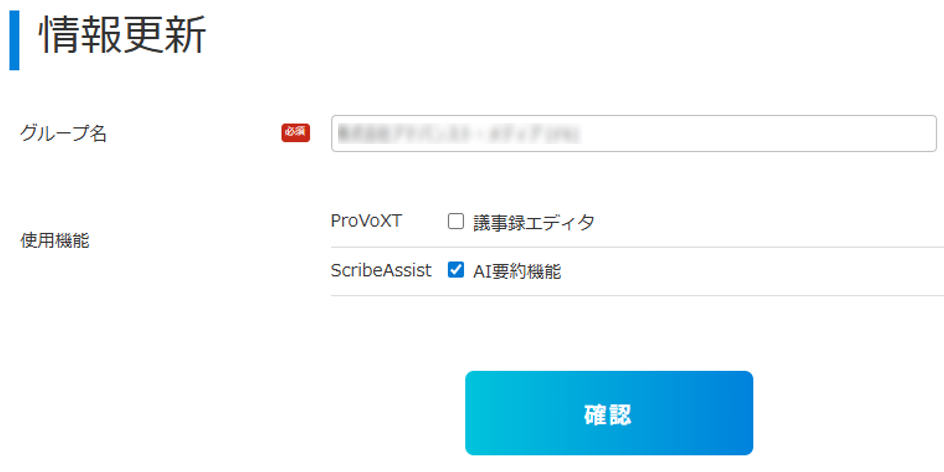Place cursor at empty end of group name field
This screenshot has width=944, height=472.
coord(759,134)
